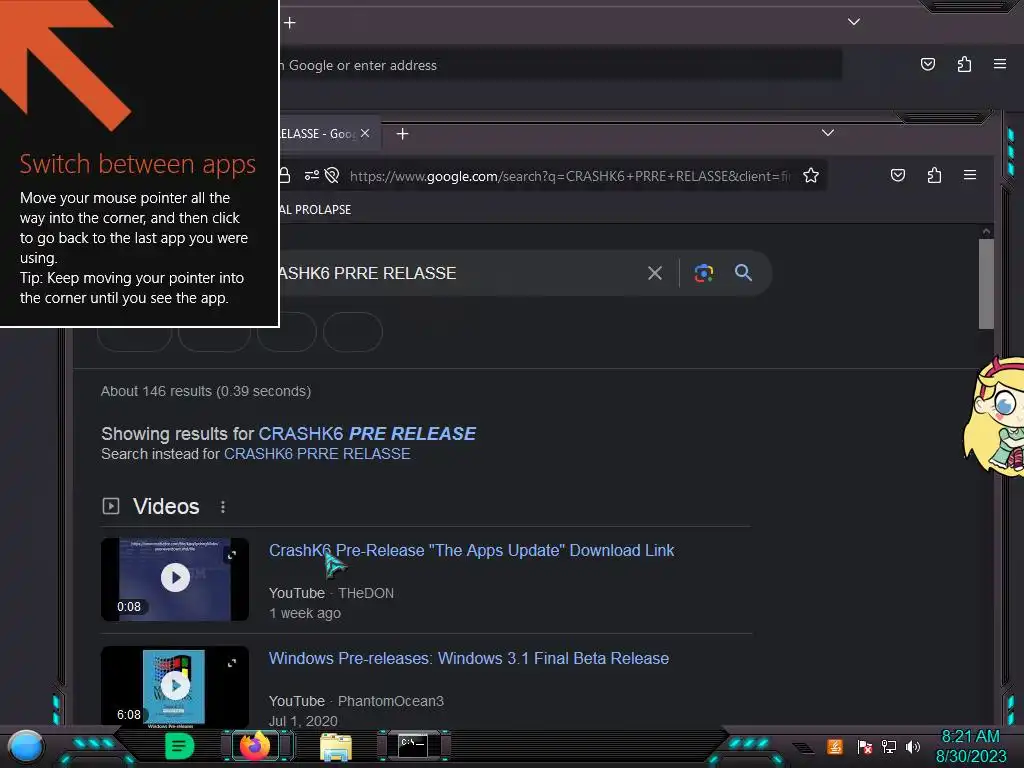Open clock showing 8:21 AM
The image size is (1024, 768).
click(970, 746)
